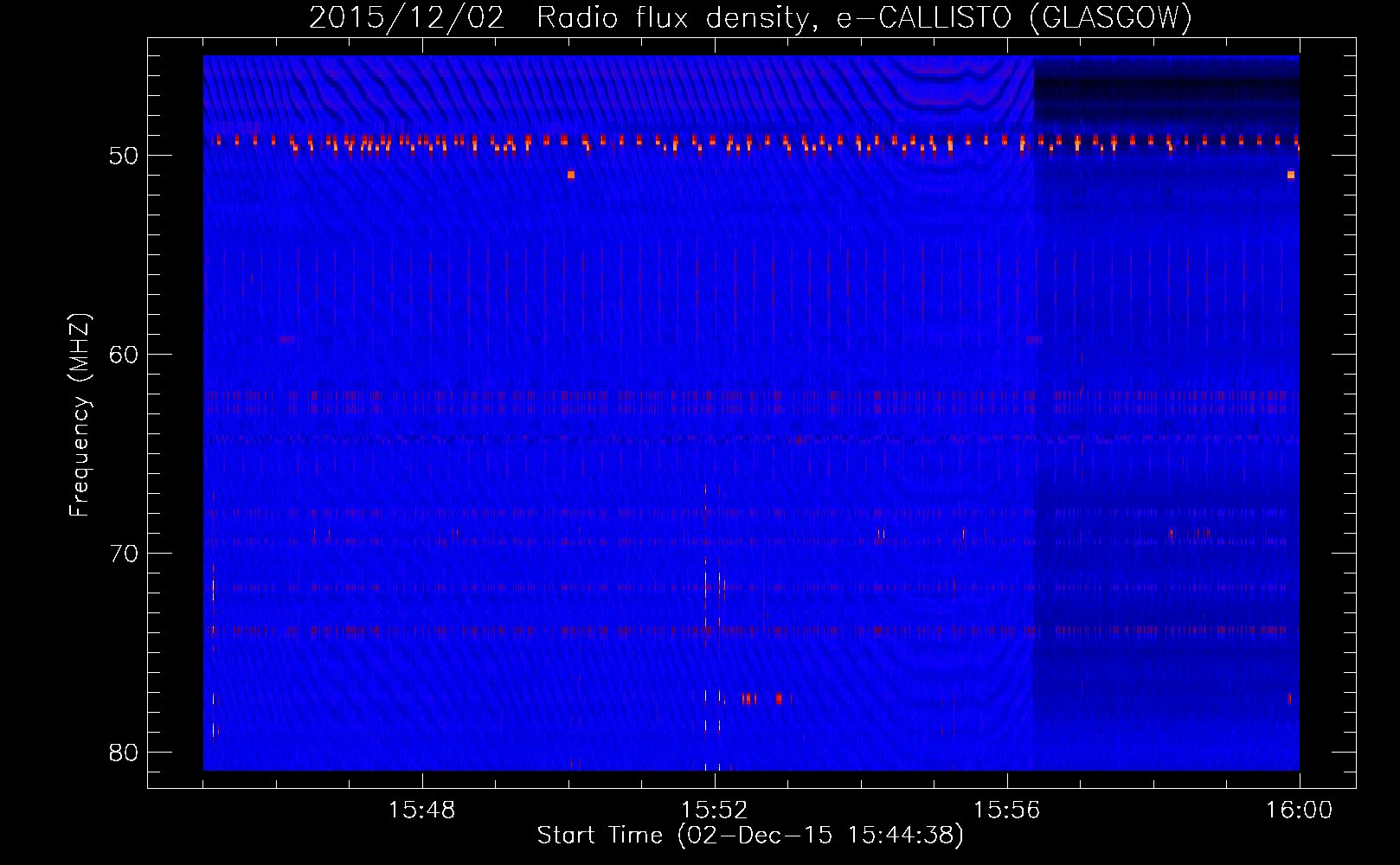
Task: Click the "Start Time (02-Dec-15 15:44:38)" x-axis label
Action: [x=750, y=836]
